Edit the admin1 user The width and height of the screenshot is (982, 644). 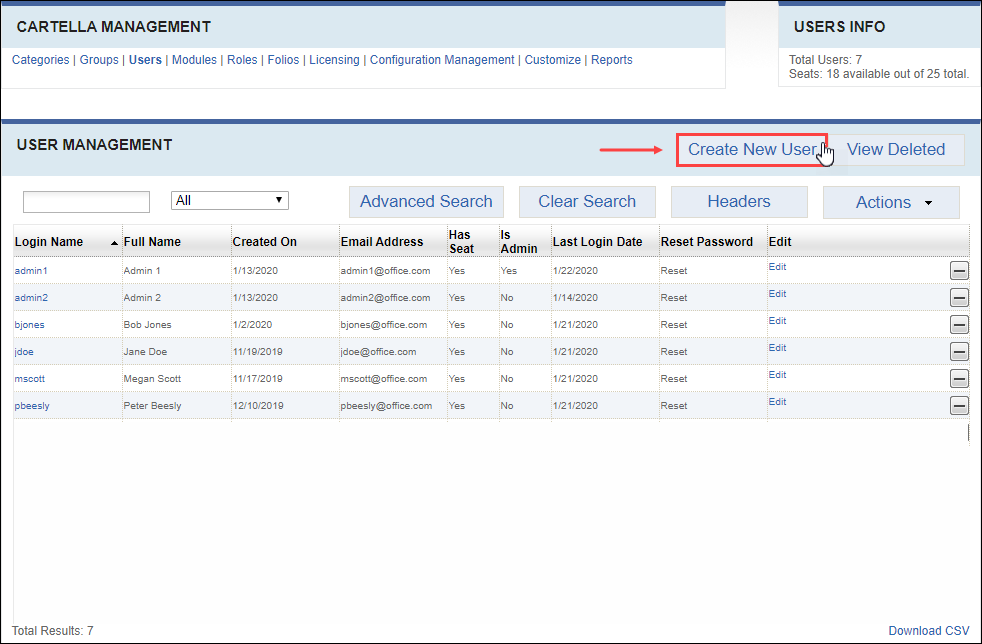777,267
